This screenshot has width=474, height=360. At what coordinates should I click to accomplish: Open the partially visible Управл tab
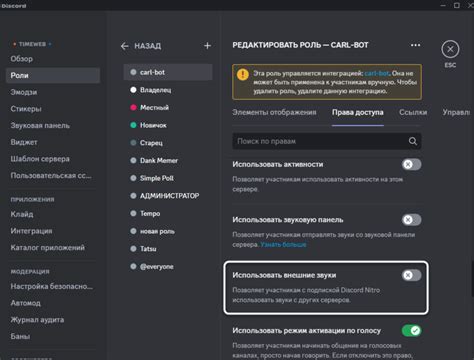pyautogui.click(x=456, y=112)
